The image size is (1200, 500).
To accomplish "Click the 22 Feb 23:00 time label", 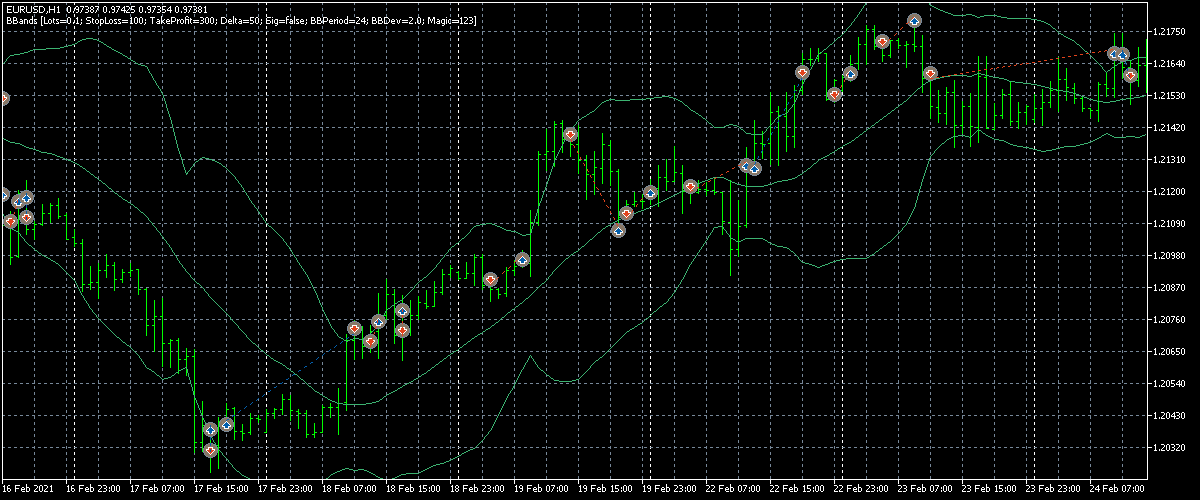I will coord(860,491).
